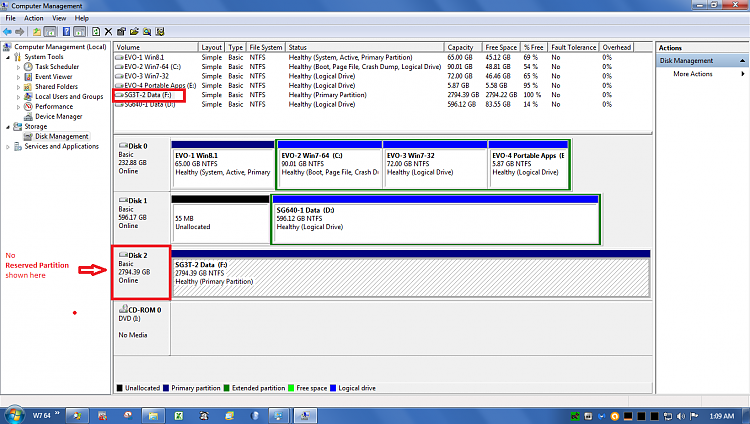The height and width of the screenshot is (424, 750).
Task: Select Performance in the tree
Action: [x=54, y=107]
